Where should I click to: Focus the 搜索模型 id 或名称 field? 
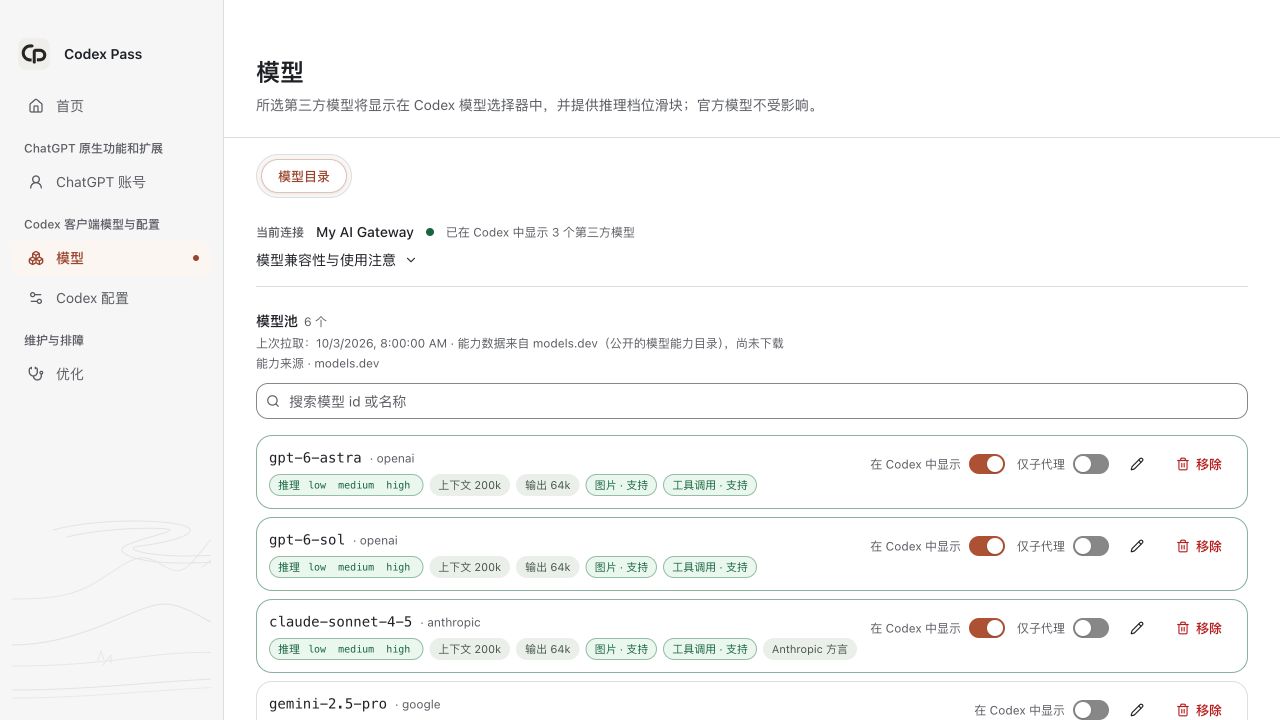752,401
